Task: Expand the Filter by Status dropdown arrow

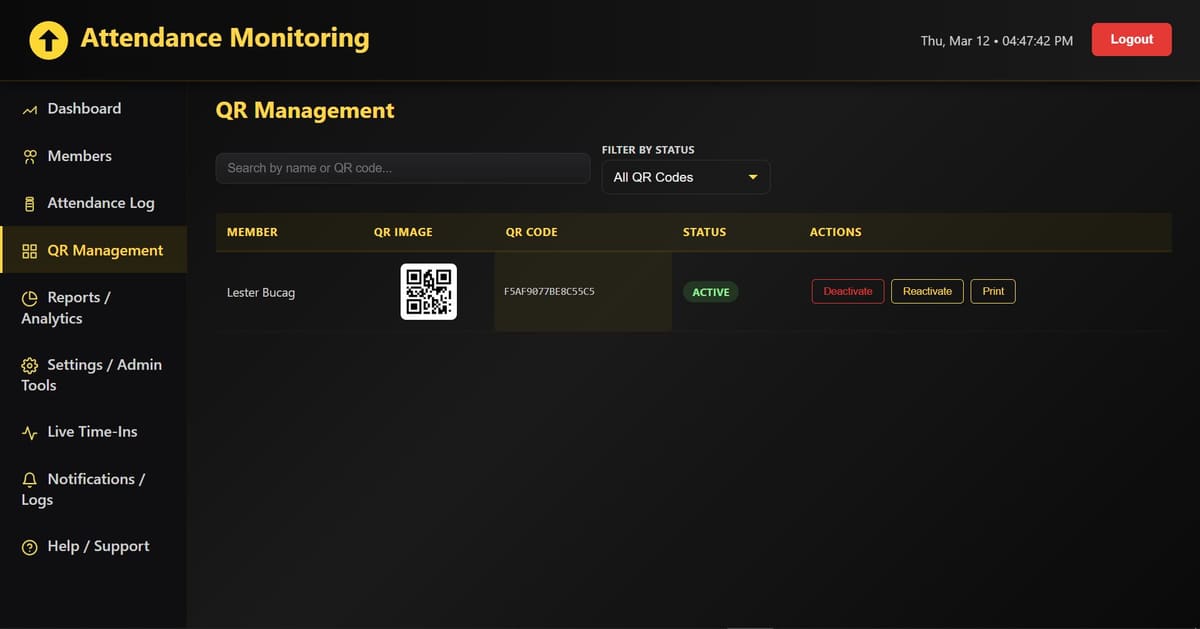Action: point(752,177)
